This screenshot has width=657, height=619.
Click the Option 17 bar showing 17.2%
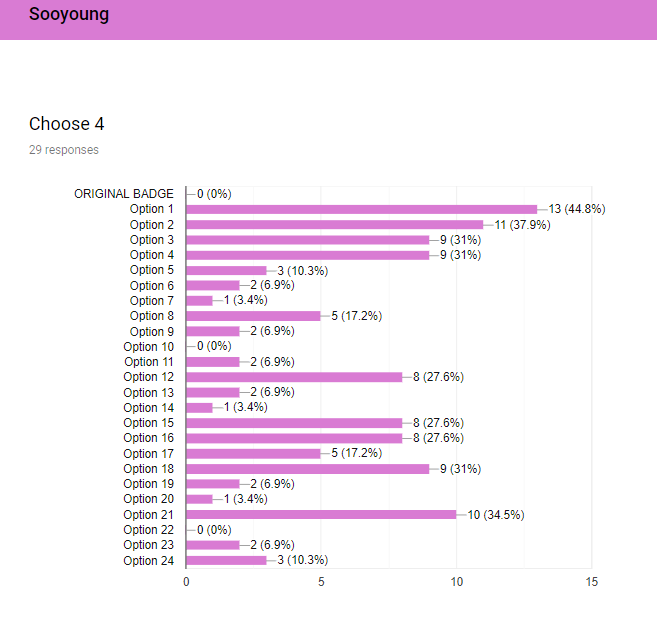pyautogui.click(x=253, y=453)
